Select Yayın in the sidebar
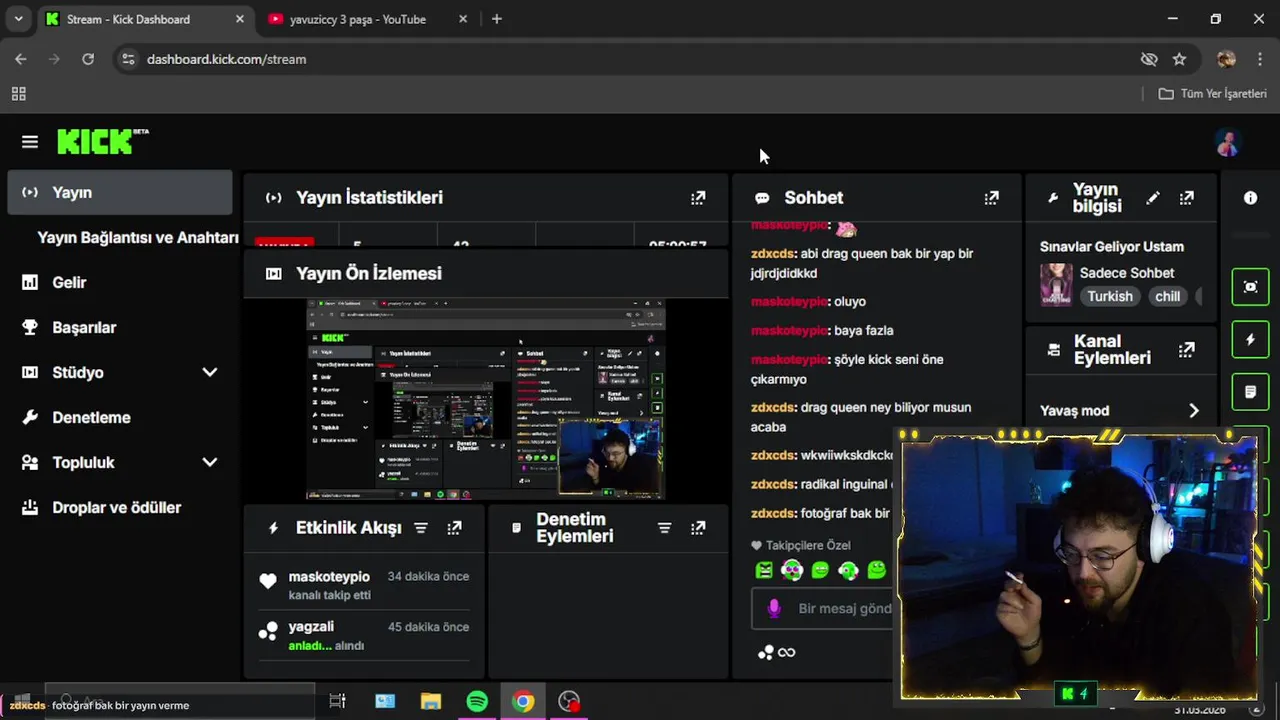Screen dimensions: 1280x720 tap(120, 193)
